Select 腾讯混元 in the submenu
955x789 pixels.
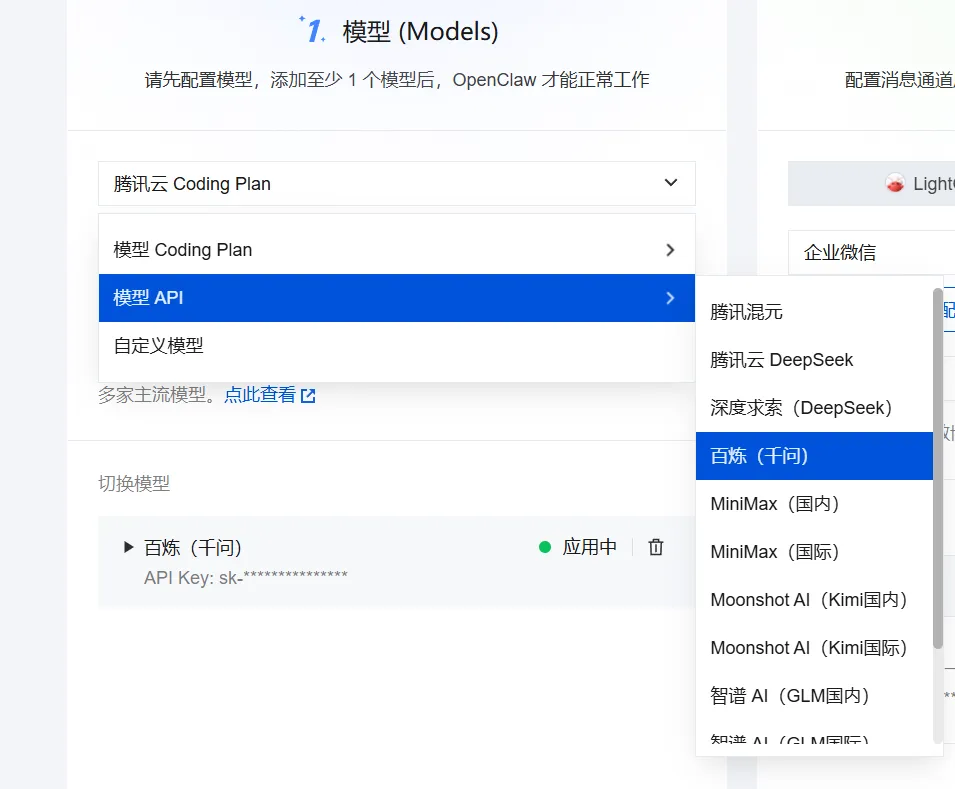pyautogui.click(x=814, y=312)
